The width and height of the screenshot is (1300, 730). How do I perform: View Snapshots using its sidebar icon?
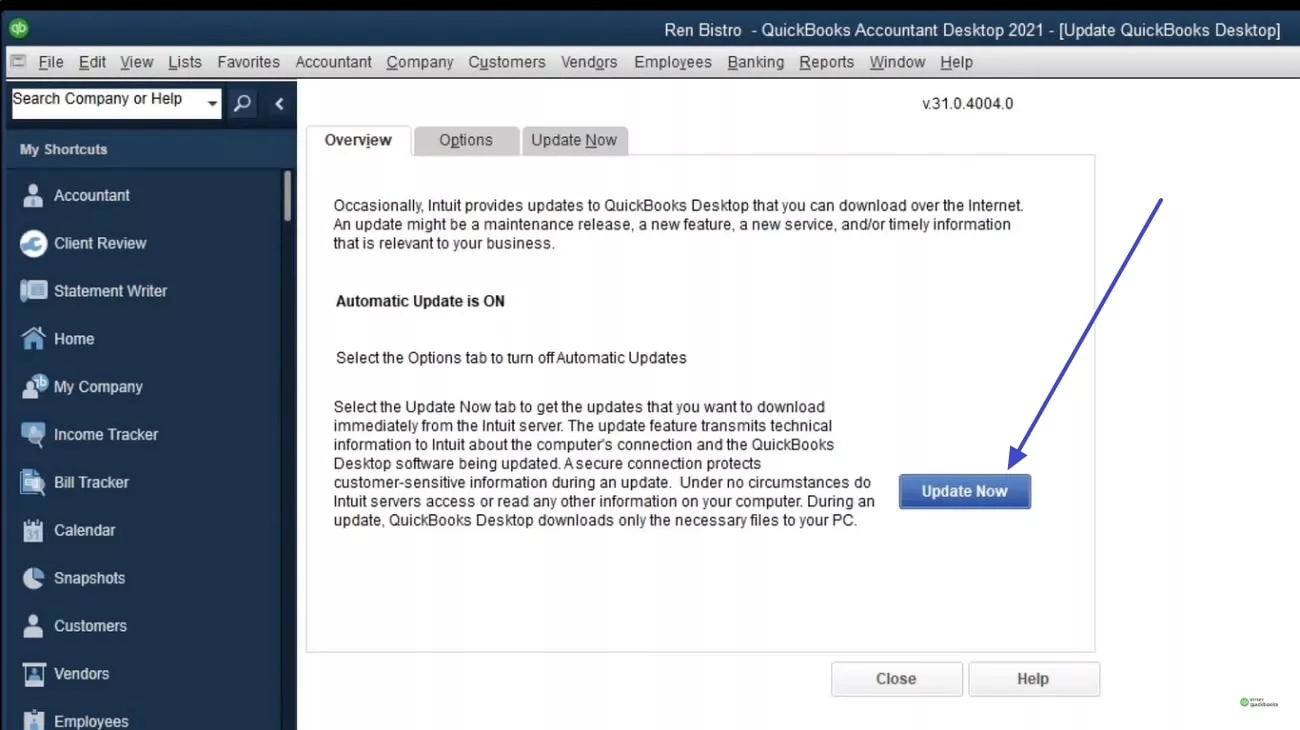(x=34, y=578)
